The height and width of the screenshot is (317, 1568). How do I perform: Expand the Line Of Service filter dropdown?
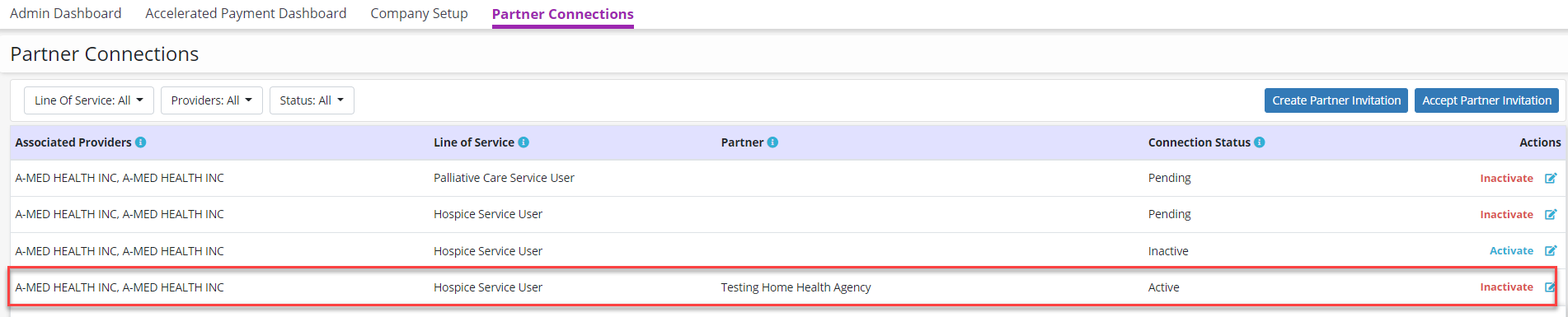[x=89, y=100]
